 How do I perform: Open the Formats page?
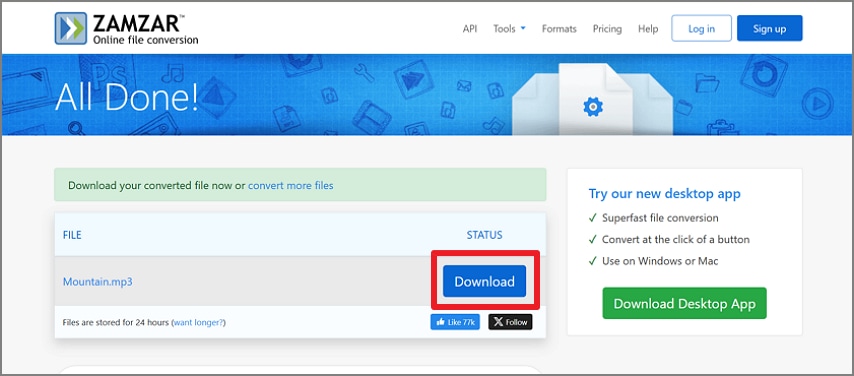click(559, 29)
